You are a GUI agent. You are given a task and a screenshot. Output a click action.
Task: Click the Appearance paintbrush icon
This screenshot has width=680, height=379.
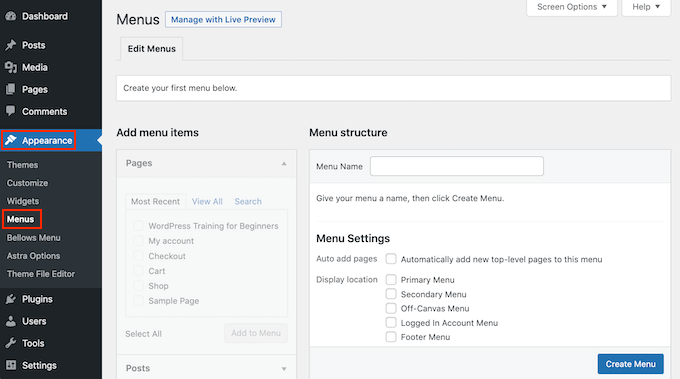coord(11,140)
